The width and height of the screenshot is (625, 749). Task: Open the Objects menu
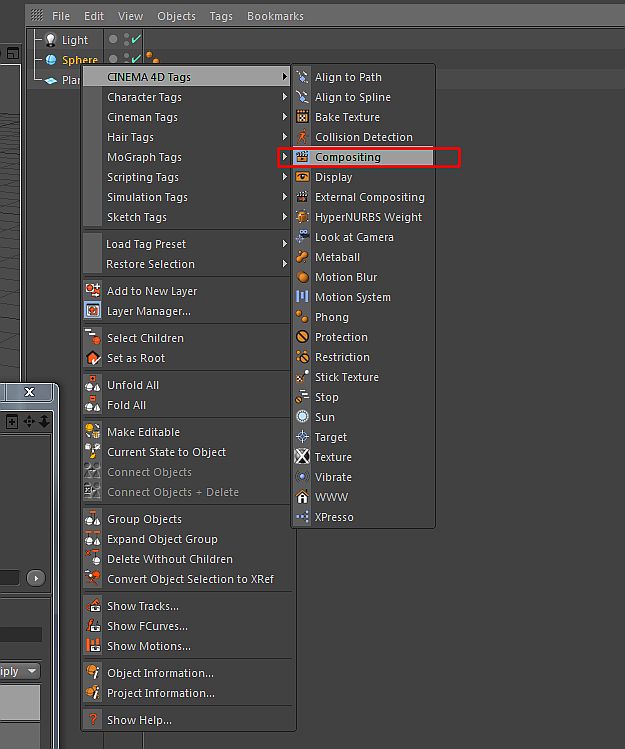[x=176, y=16]
